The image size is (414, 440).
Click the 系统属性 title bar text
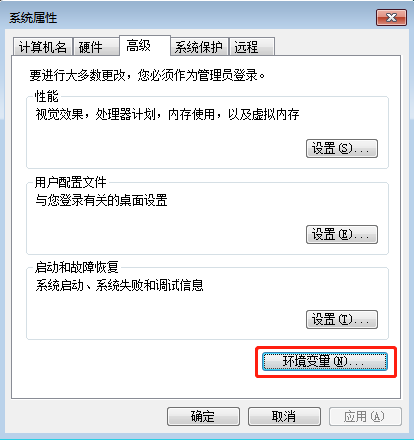[x=33, y=18]
